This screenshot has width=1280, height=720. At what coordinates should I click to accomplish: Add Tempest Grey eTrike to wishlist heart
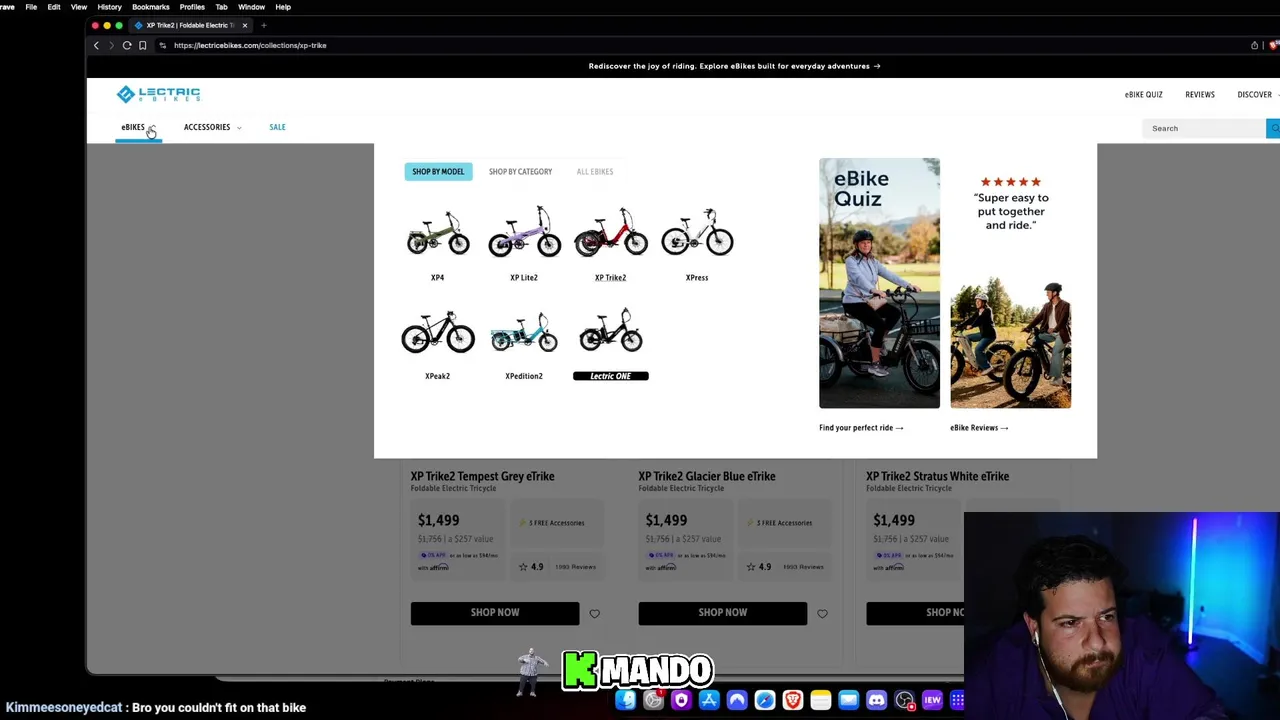(x=594, y=613)
